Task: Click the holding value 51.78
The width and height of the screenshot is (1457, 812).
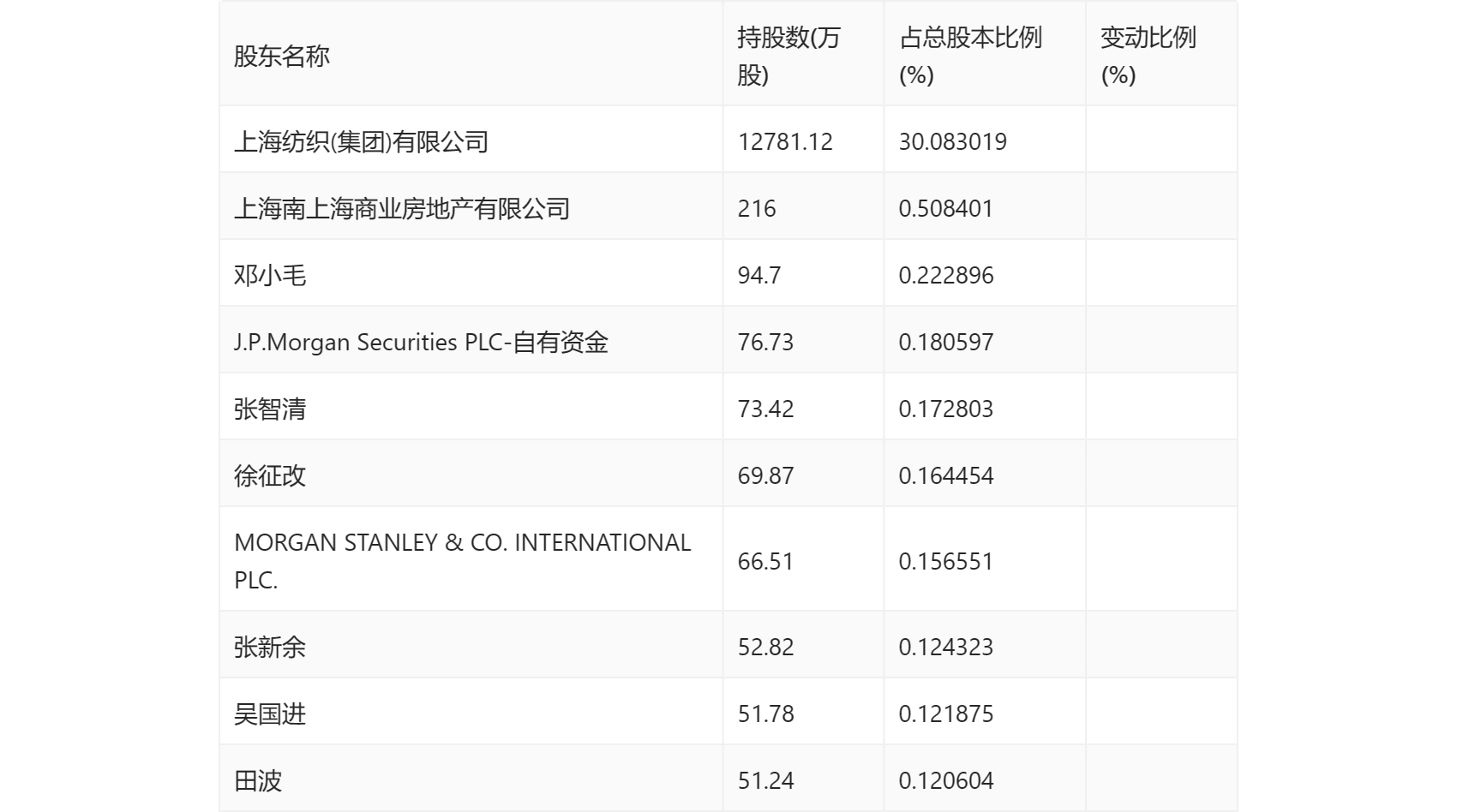Action: coord(765,713)
